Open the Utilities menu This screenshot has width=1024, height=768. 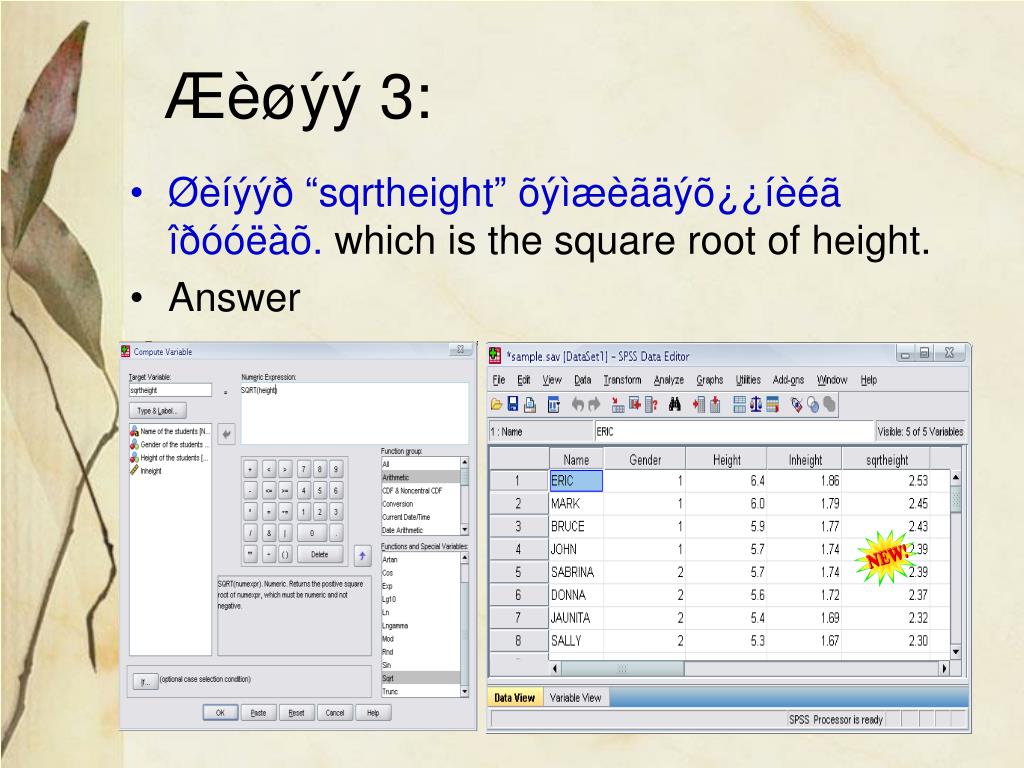coord(748,380)
